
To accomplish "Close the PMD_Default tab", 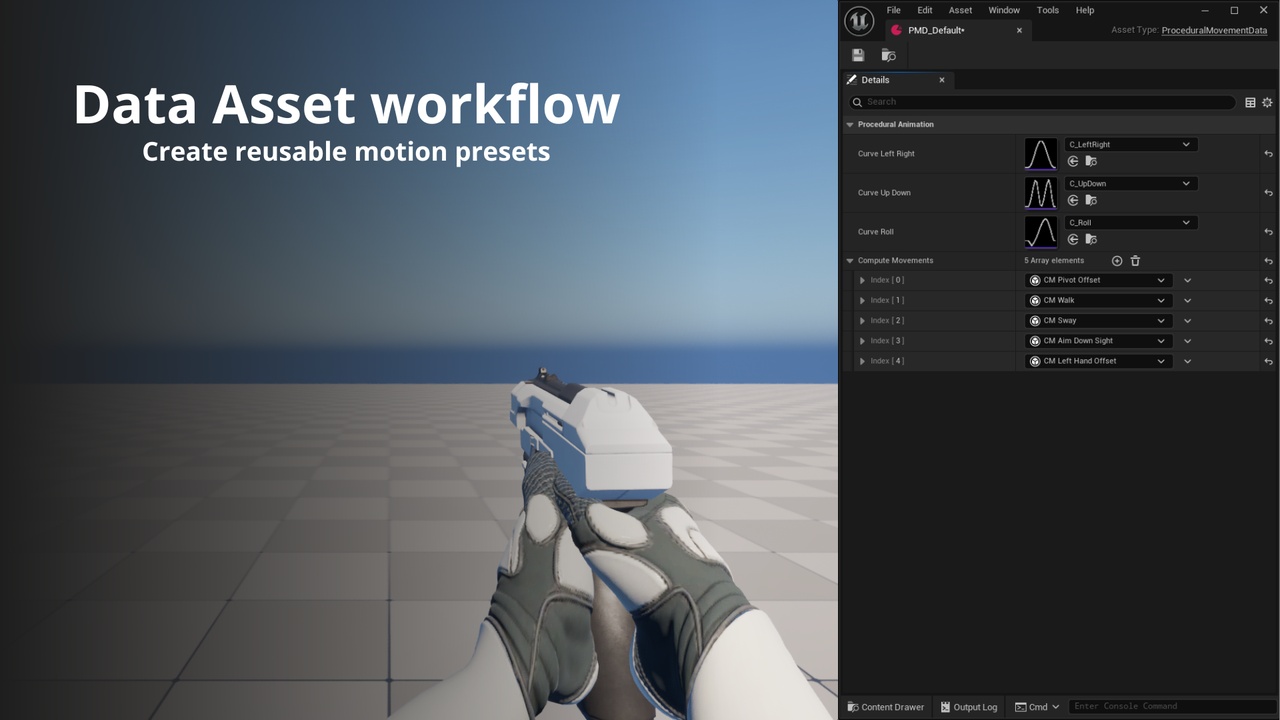I will (x=1019, y=31).
